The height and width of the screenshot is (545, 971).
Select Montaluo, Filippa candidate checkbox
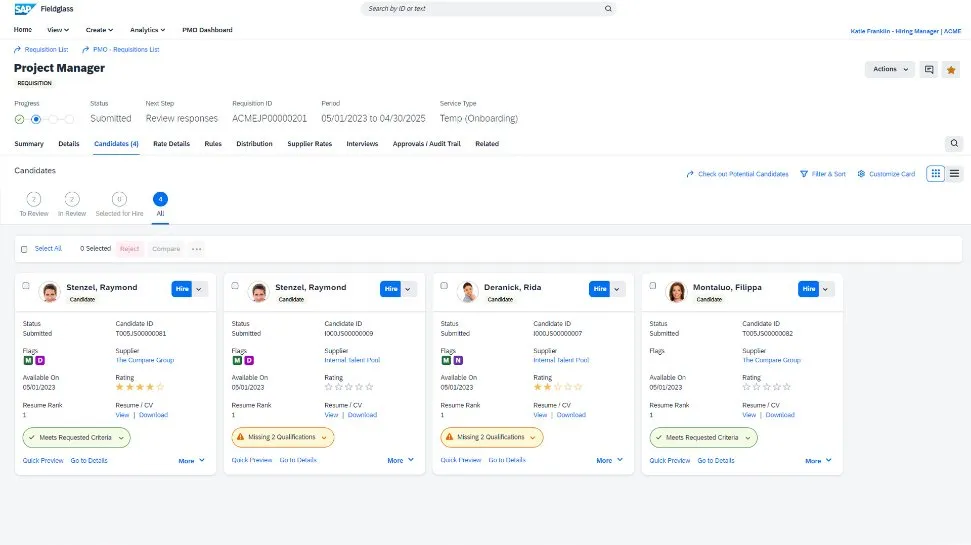(653, 286)
